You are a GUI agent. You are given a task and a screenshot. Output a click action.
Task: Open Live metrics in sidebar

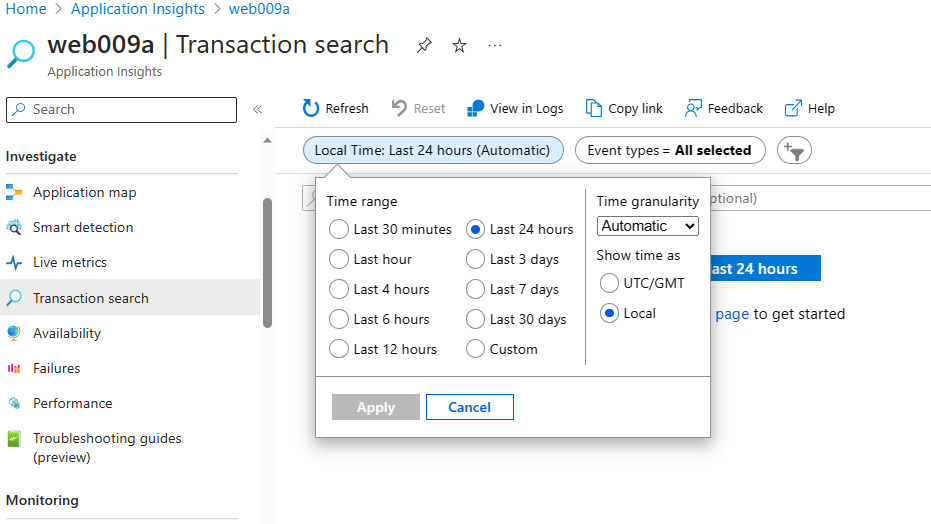[x=70, y=262]
